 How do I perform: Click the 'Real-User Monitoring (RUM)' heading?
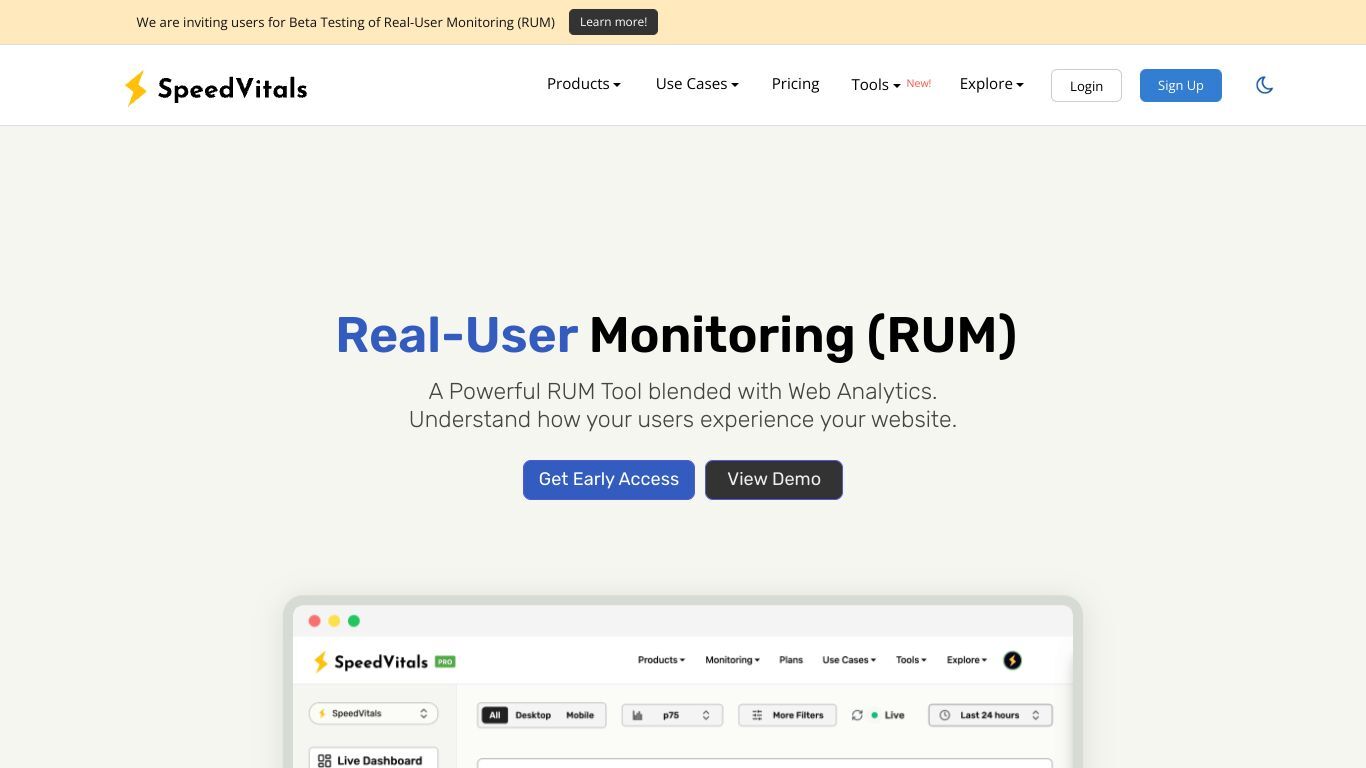coord(676,335)
